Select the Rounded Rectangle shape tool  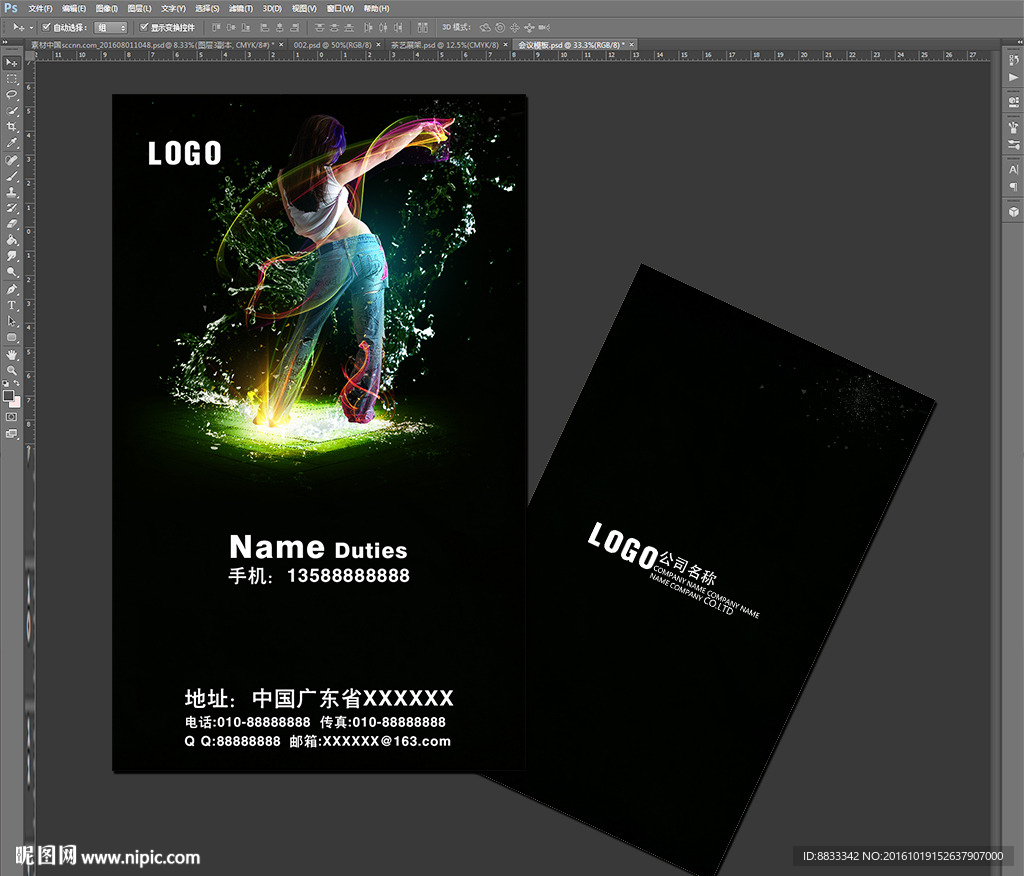pyautogui.click(x=12, y=338)
